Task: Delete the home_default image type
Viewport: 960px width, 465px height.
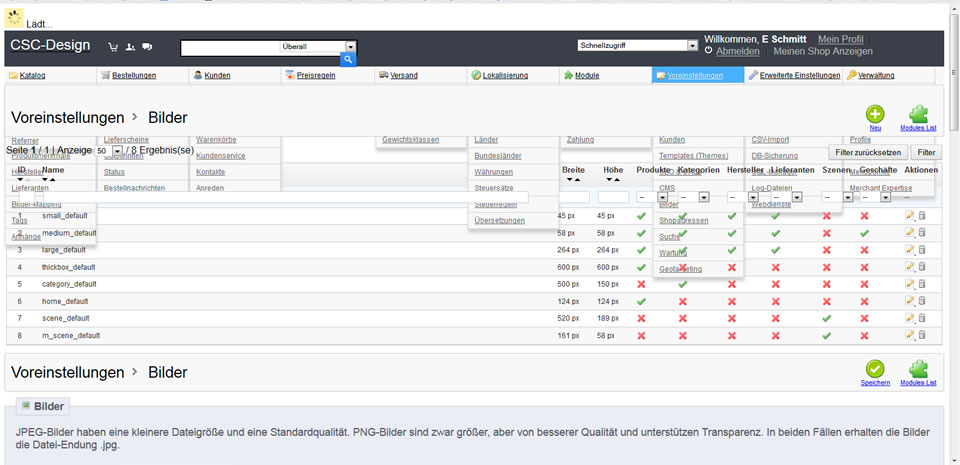Action: point(922,301)
